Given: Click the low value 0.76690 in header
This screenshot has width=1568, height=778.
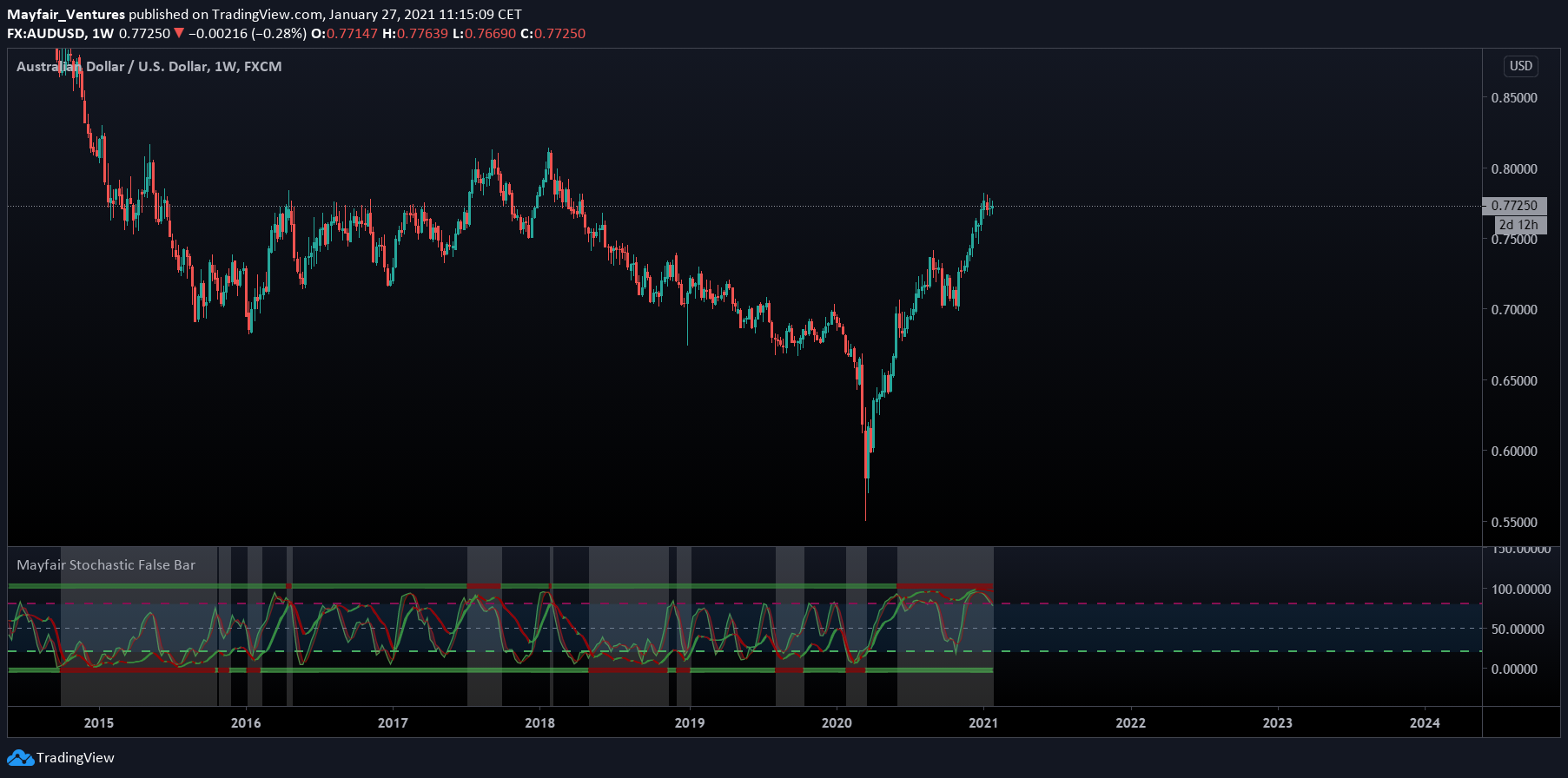Looking at the screenshot, I should 491,34.
